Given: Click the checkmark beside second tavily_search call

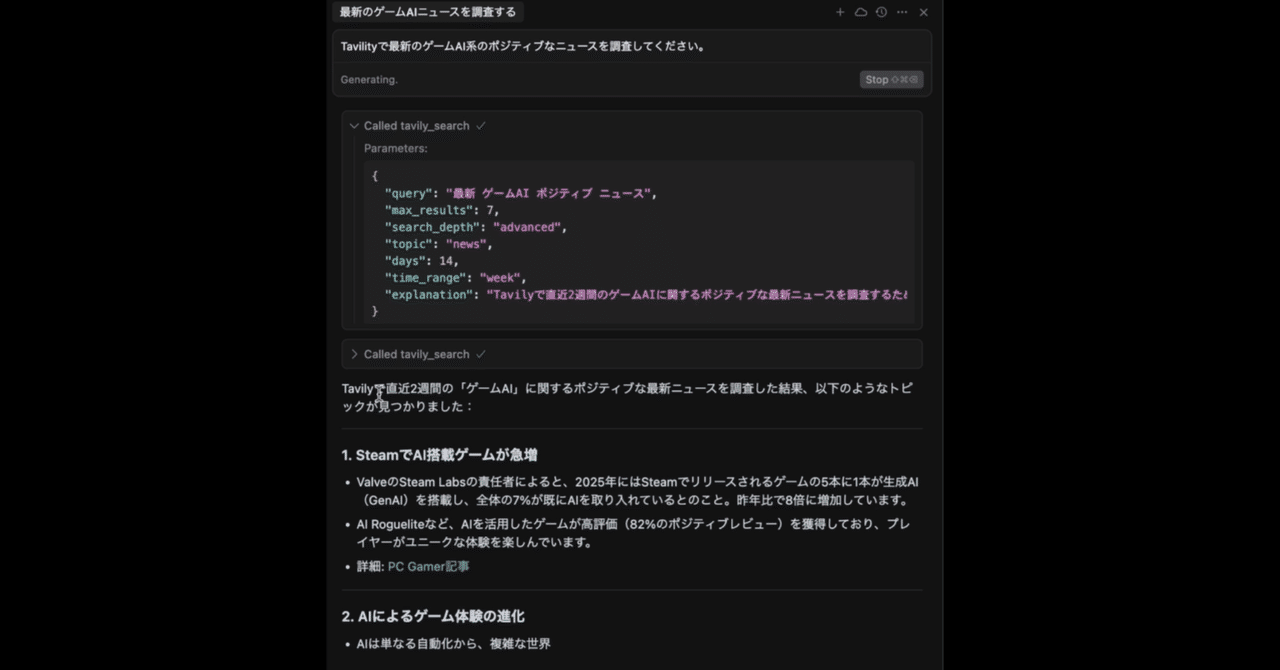Looking at the screenshot, I should (482, 353).
